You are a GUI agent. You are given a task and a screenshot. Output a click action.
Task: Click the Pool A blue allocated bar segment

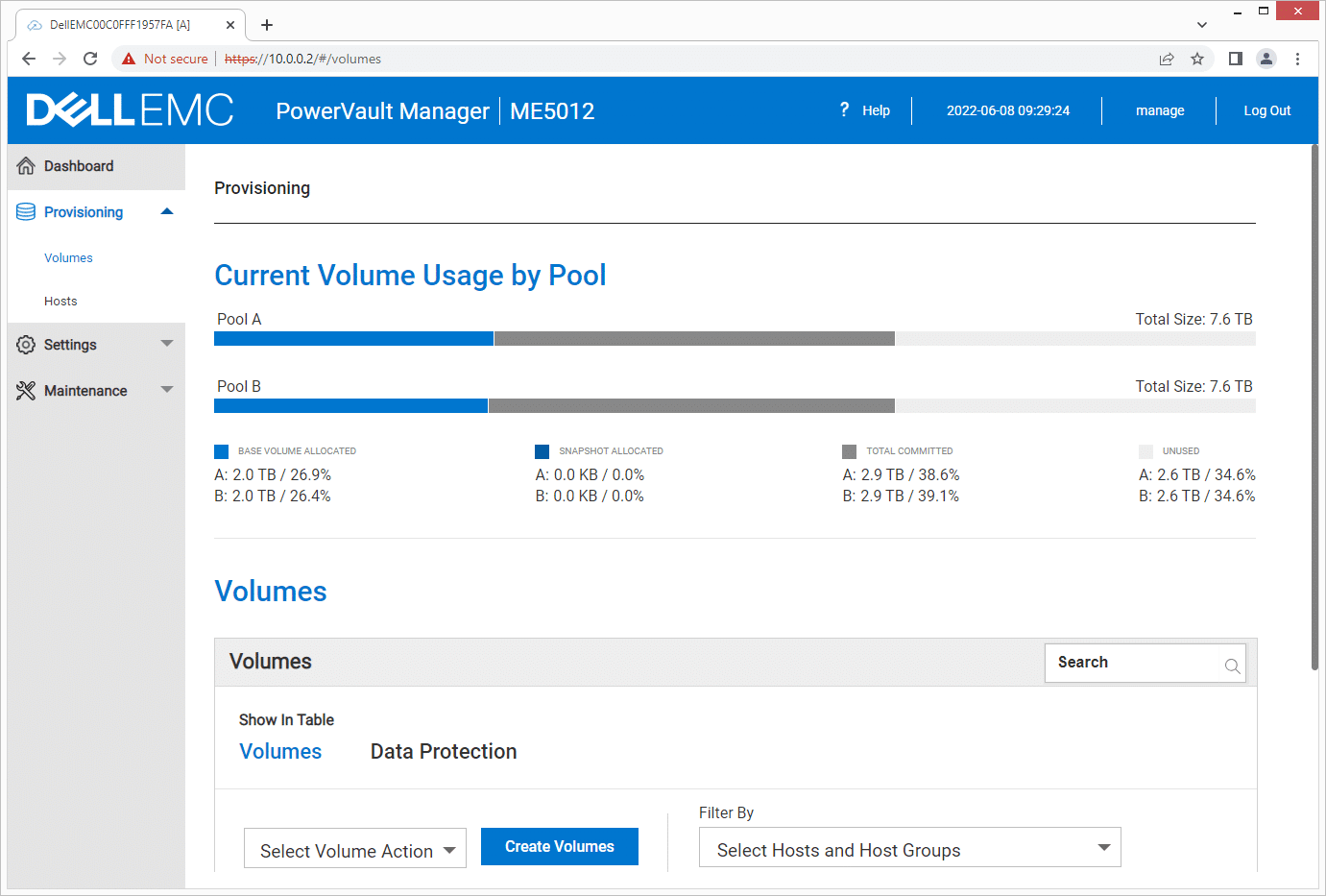click(x=353, y=338)
